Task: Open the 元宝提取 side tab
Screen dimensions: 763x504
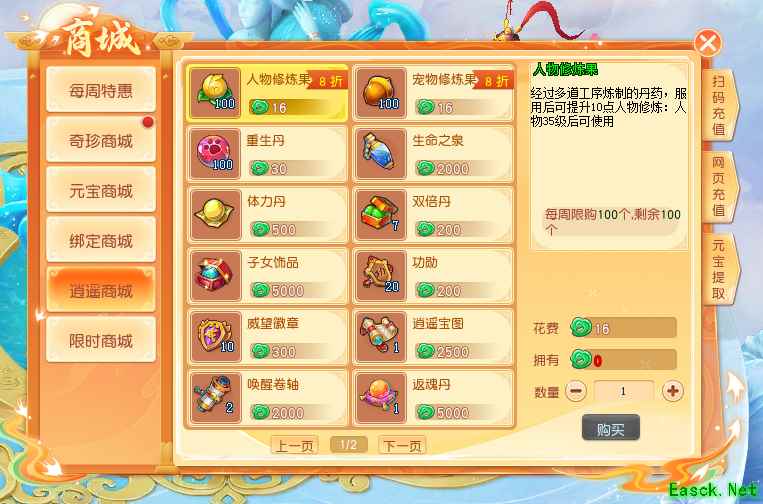Action: [719, 269]
